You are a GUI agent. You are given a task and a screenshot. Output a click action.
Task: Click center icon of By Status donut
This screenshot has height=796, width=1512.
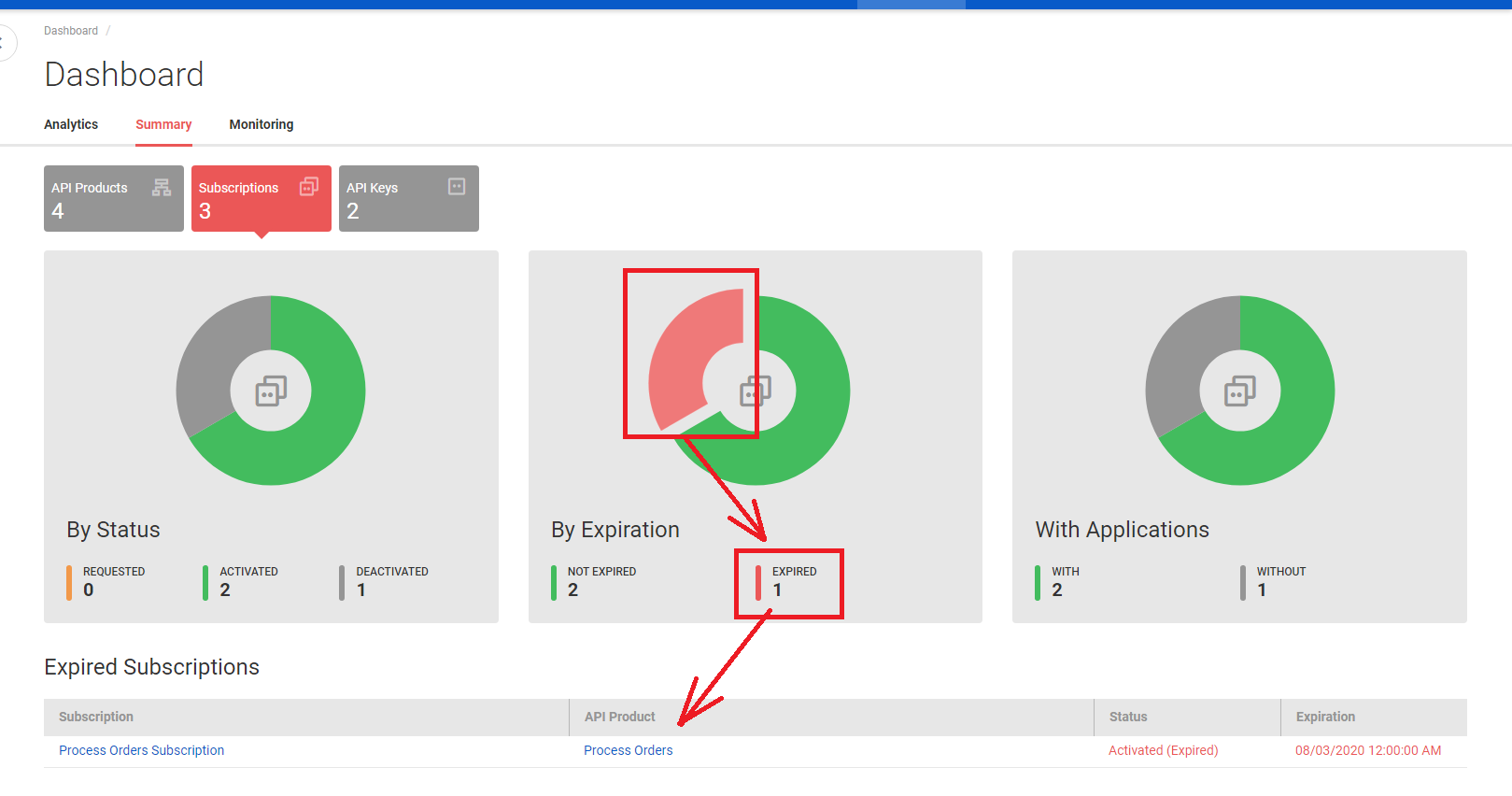tap(271, 391)
